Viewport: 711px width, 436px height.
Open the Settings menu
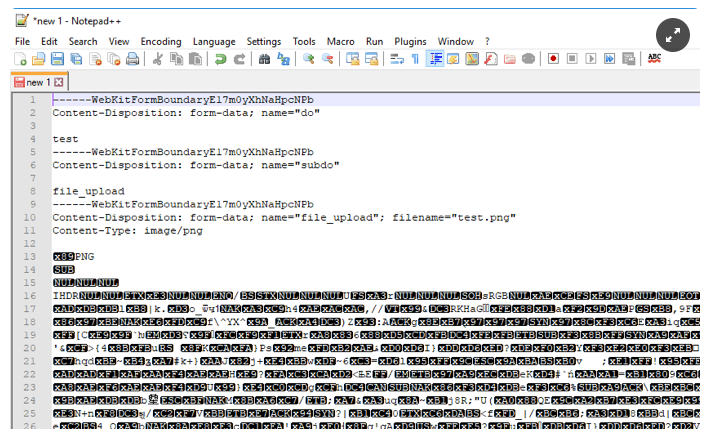pyautogui.click(x=264, y=41)
